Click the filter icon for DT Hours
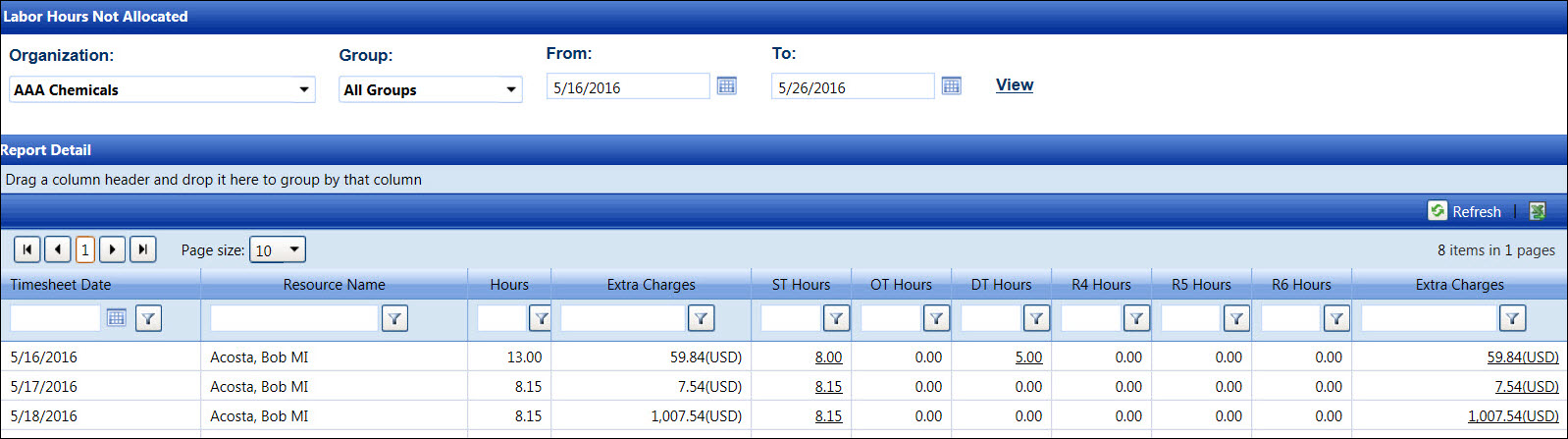Image resolution: width=1568 pixels, height=439 pixels. pos(1036,318)
